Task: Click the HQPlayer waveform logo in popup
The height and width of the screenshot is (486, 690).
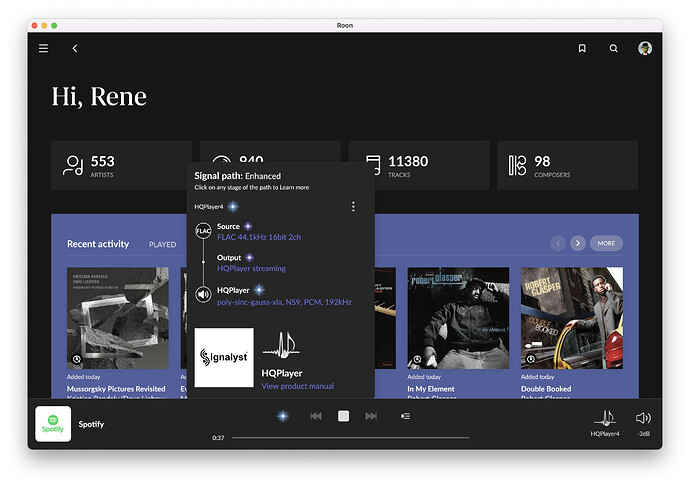Action: point(281,346)
